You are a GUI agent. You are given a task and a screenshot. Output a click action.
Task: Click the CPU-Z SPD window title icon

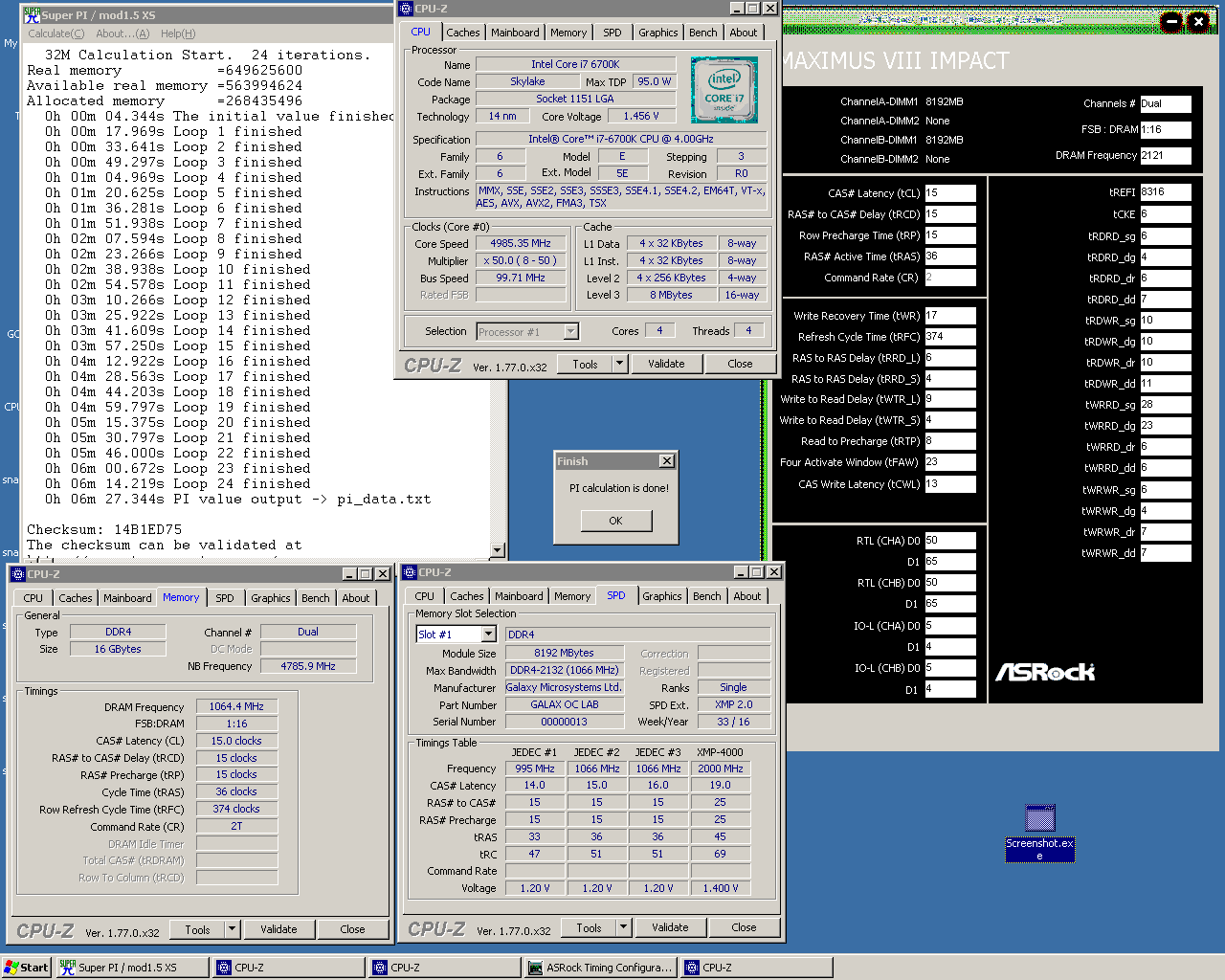click(410, 572)
